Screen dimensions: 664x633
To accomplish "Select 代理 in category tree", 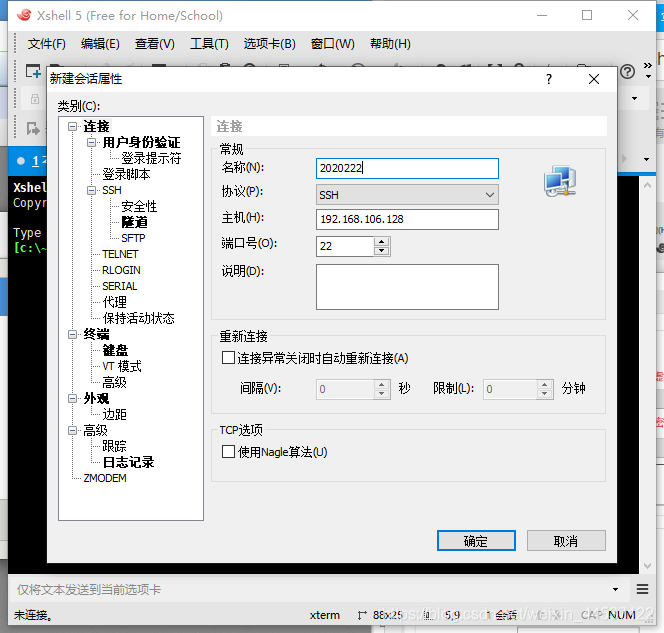I will pyautogui.click(x=114, y=302).
